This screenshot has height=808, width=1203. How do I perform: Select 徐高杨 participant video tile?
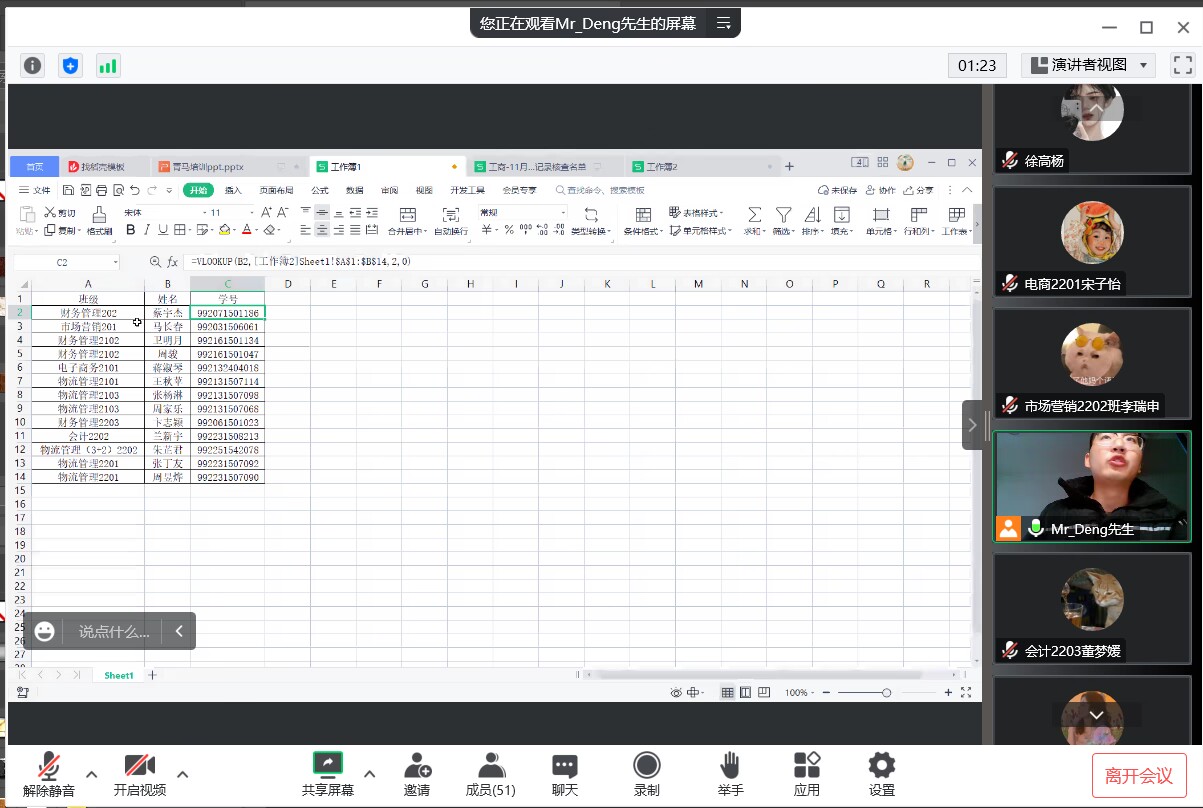coord(1092,129)
